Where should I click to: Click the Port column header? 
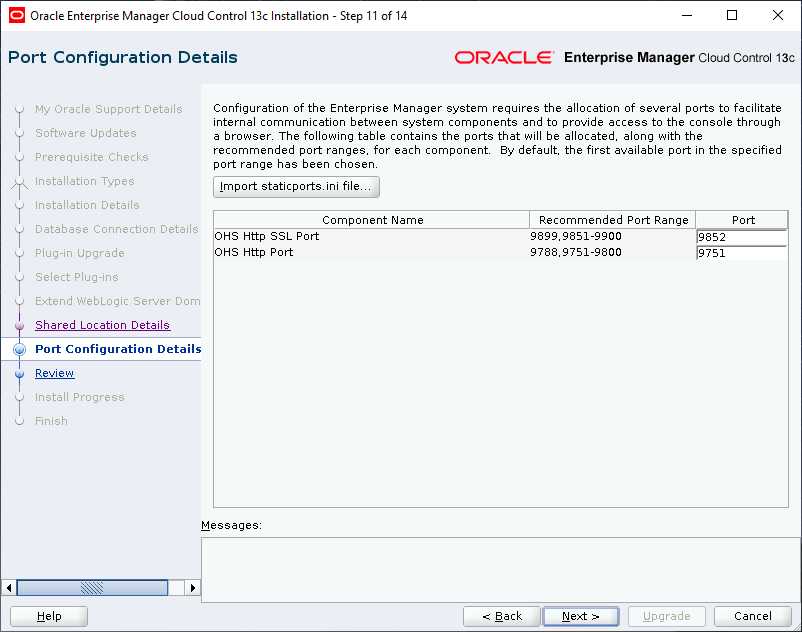[x=742, y=220]
